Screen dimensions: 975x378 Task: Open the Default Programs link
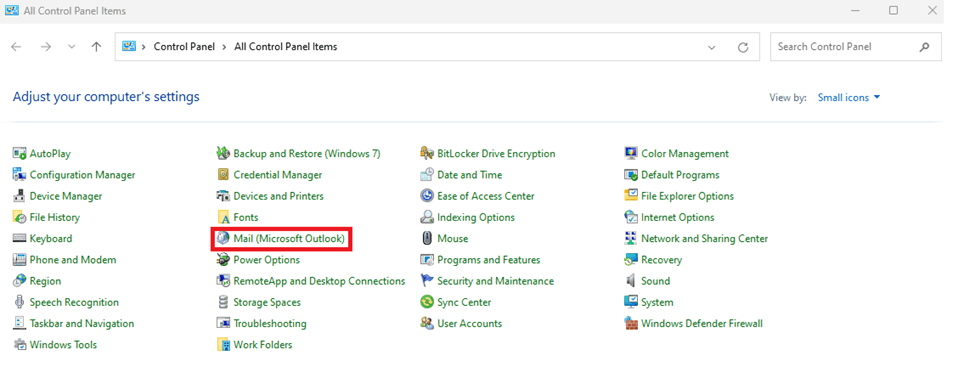click(x=680, y=175)
